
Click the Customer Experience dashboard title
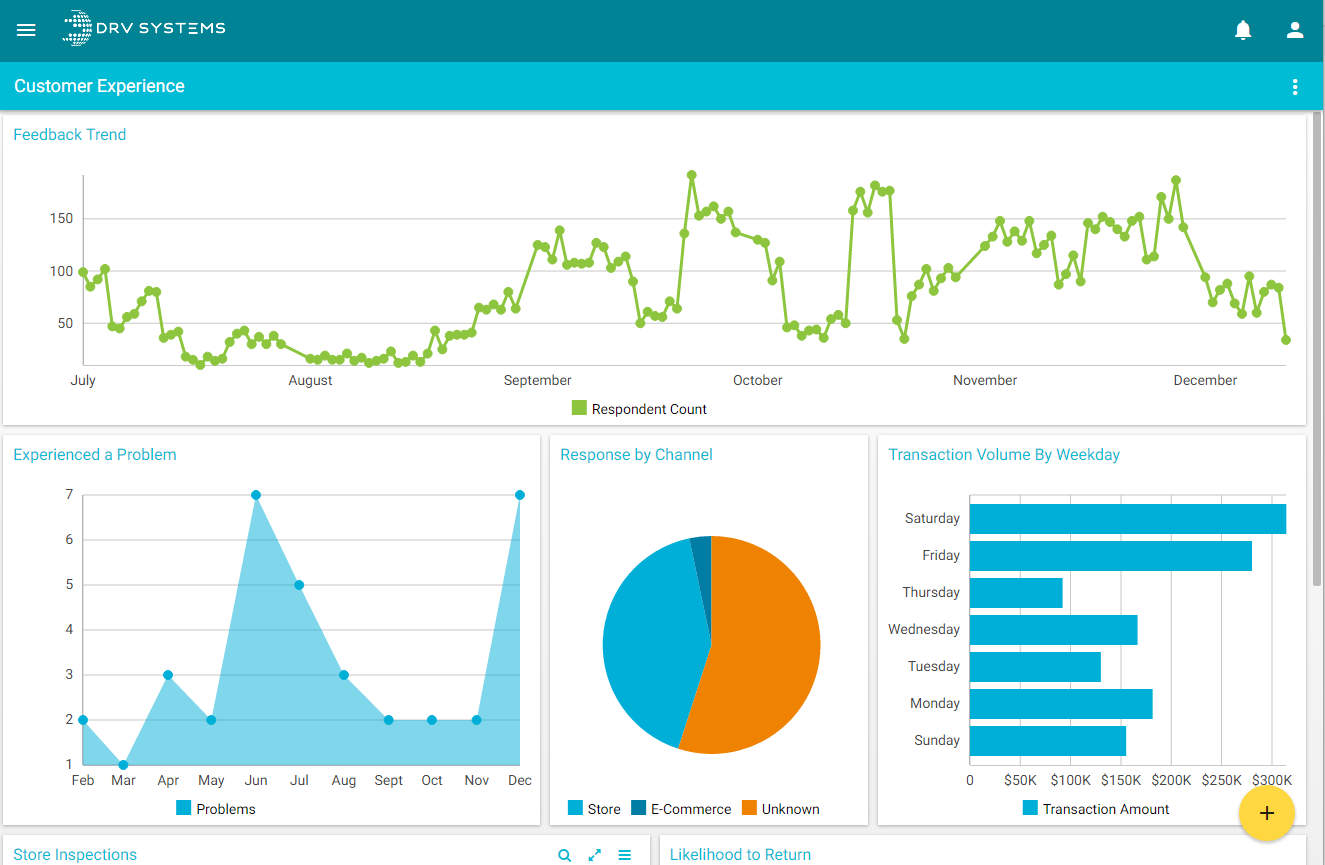(99, 86)
